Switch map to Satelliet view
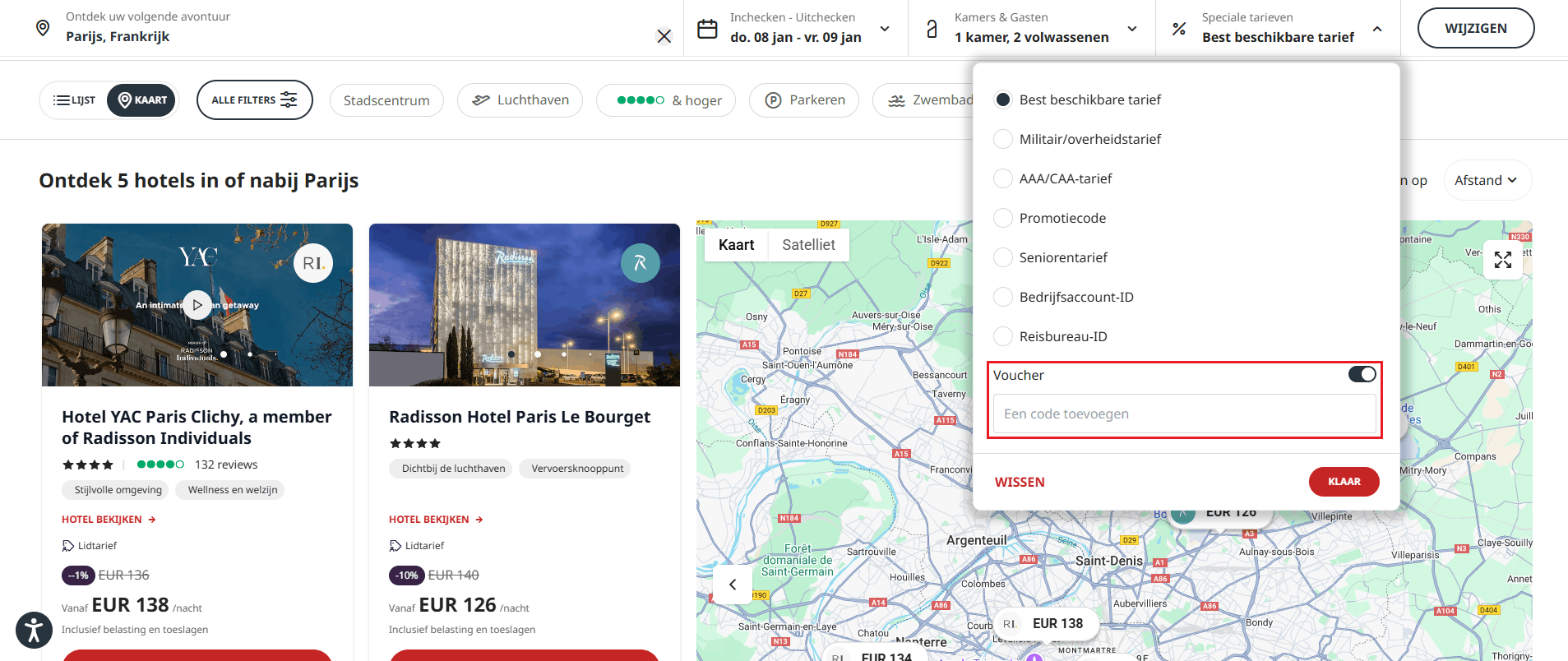 click(x=808, y=245)
